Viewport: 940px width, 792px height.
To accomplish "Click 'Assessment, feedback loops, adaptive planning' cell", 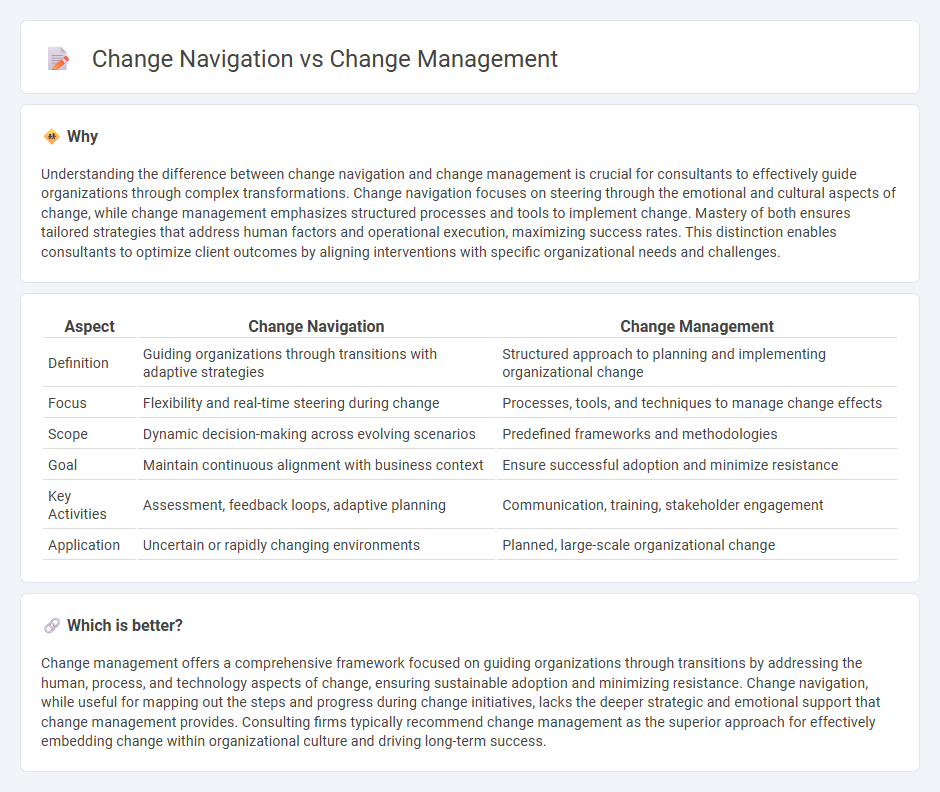I will 316,505.
